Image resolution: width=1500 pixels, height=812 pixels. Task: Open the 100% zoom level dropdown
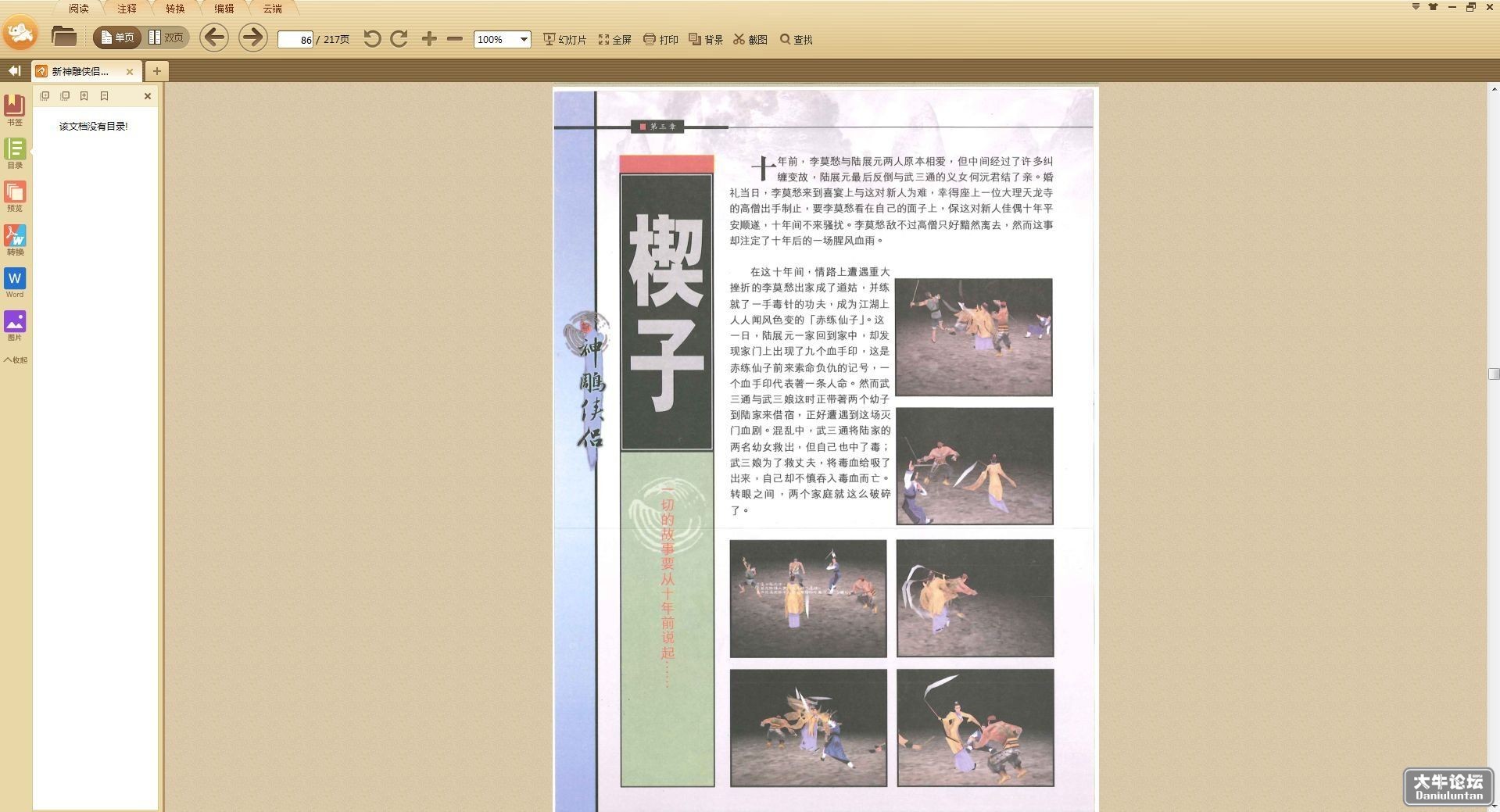tap(503, 39)
